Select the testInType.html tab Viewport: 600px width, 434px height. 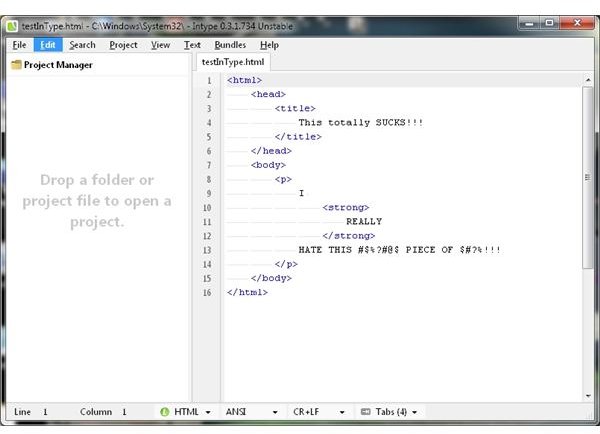point(233,62)
